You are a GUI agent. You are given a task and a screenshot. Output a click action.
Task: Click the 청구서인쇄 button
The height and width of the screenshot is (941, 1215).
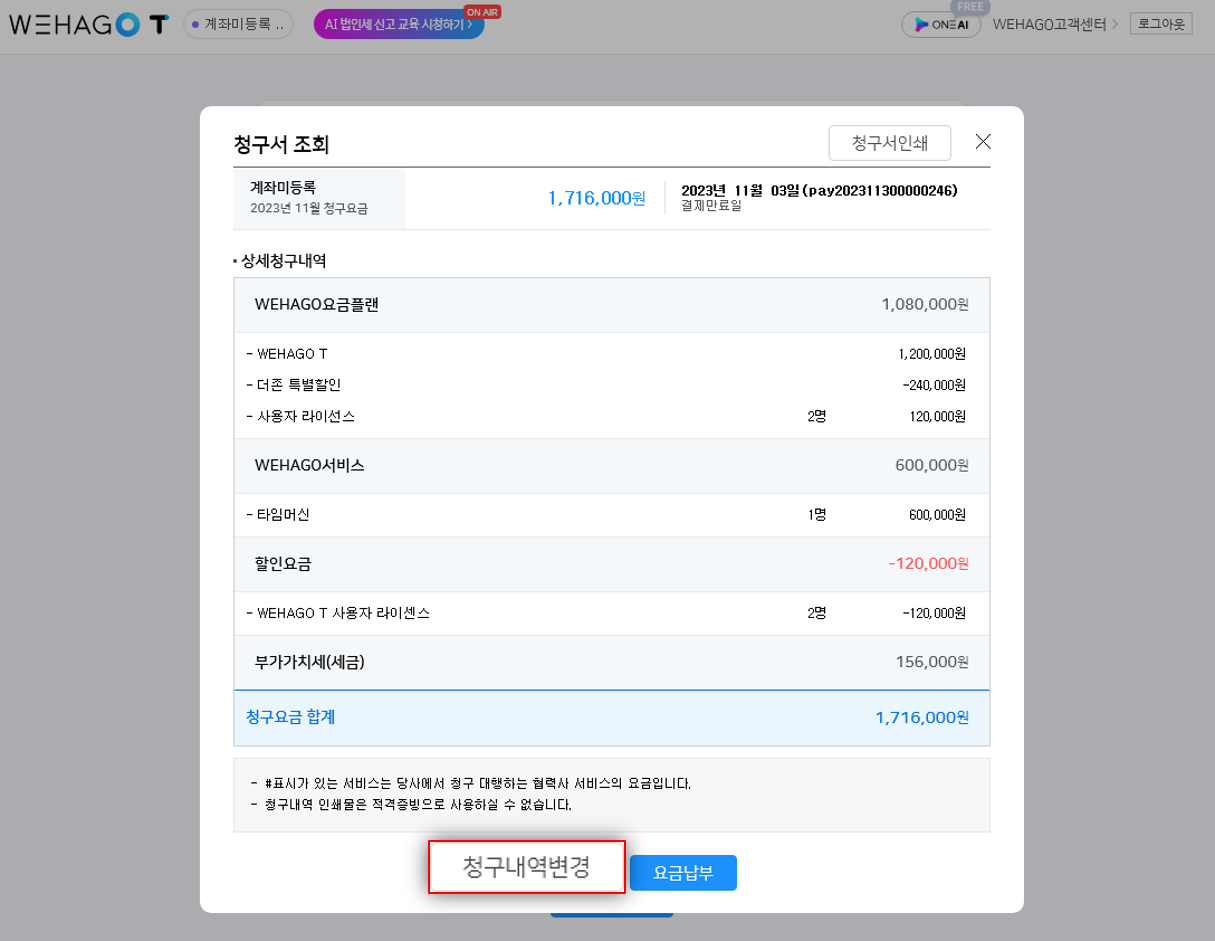click(x=890, y=143)
